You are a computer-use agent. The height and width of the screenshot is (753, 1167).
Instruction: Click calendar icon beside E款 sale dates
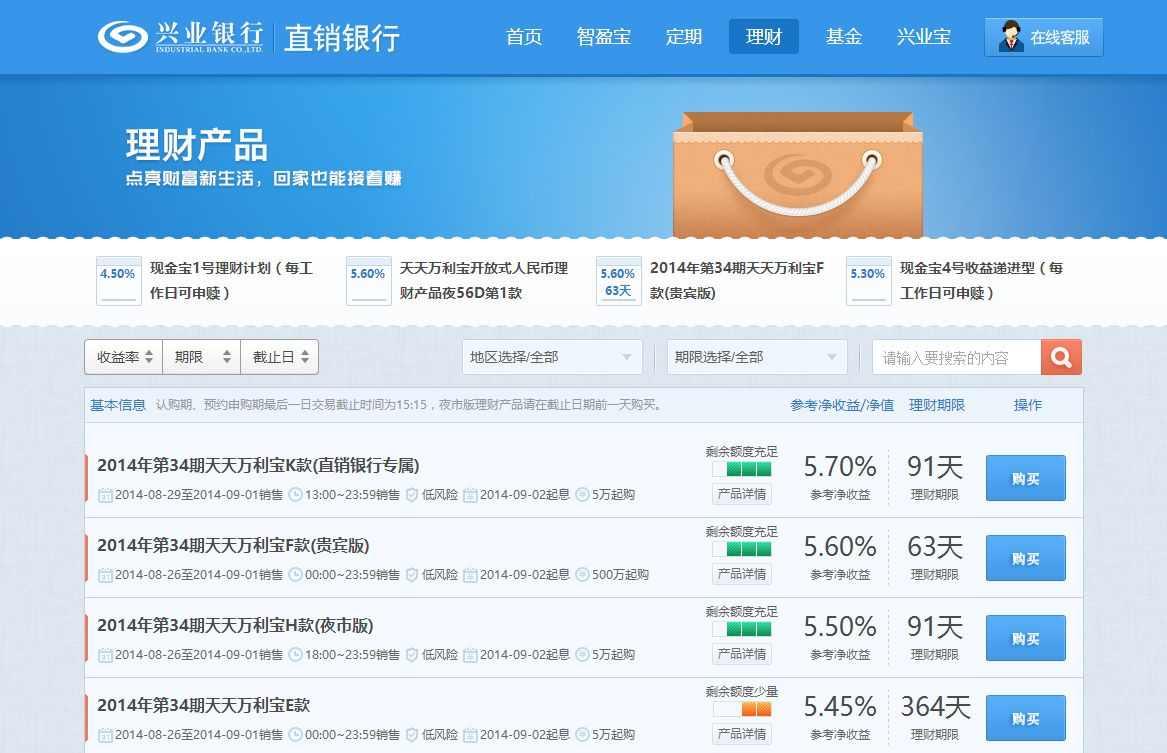point(105,735)
